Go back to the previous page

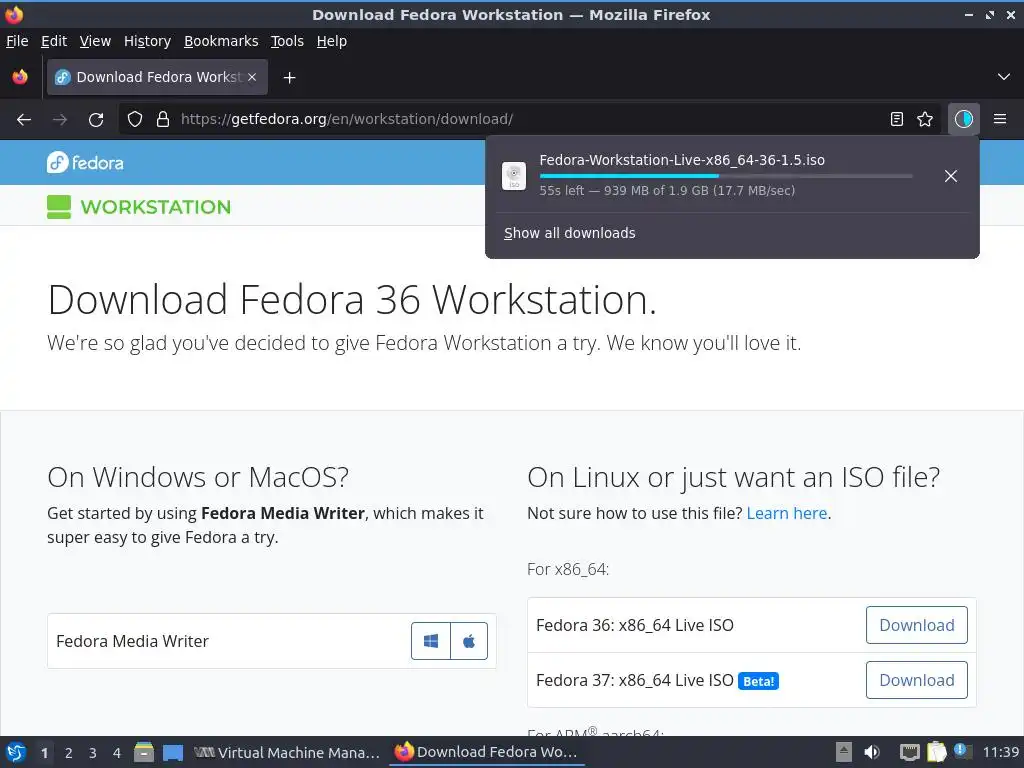(24, 119)
